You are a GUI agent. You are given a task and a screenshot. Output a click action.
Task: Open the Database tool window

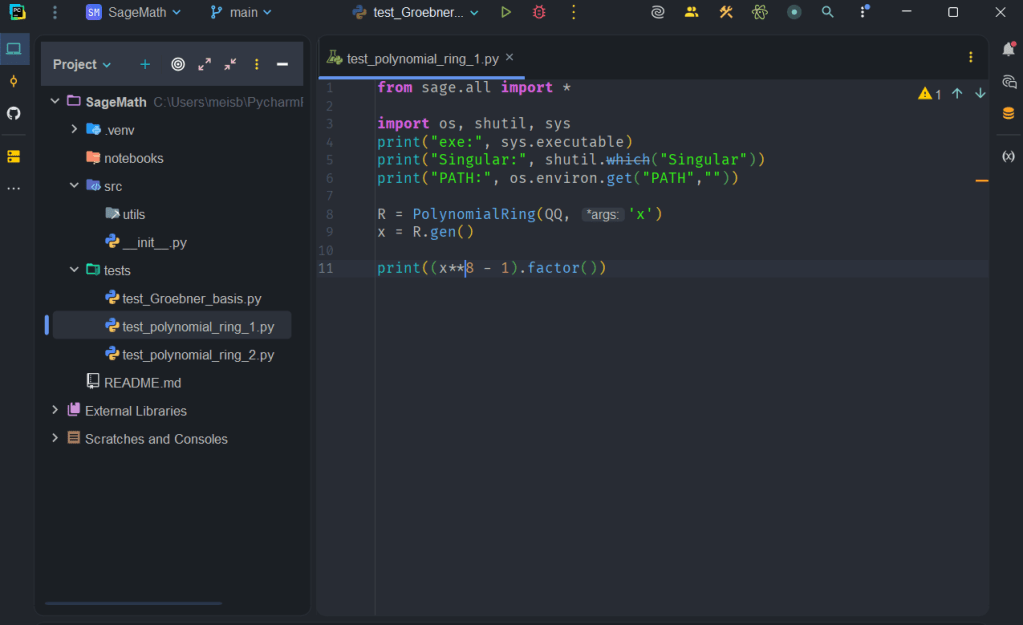click(x=1009, y=113)
